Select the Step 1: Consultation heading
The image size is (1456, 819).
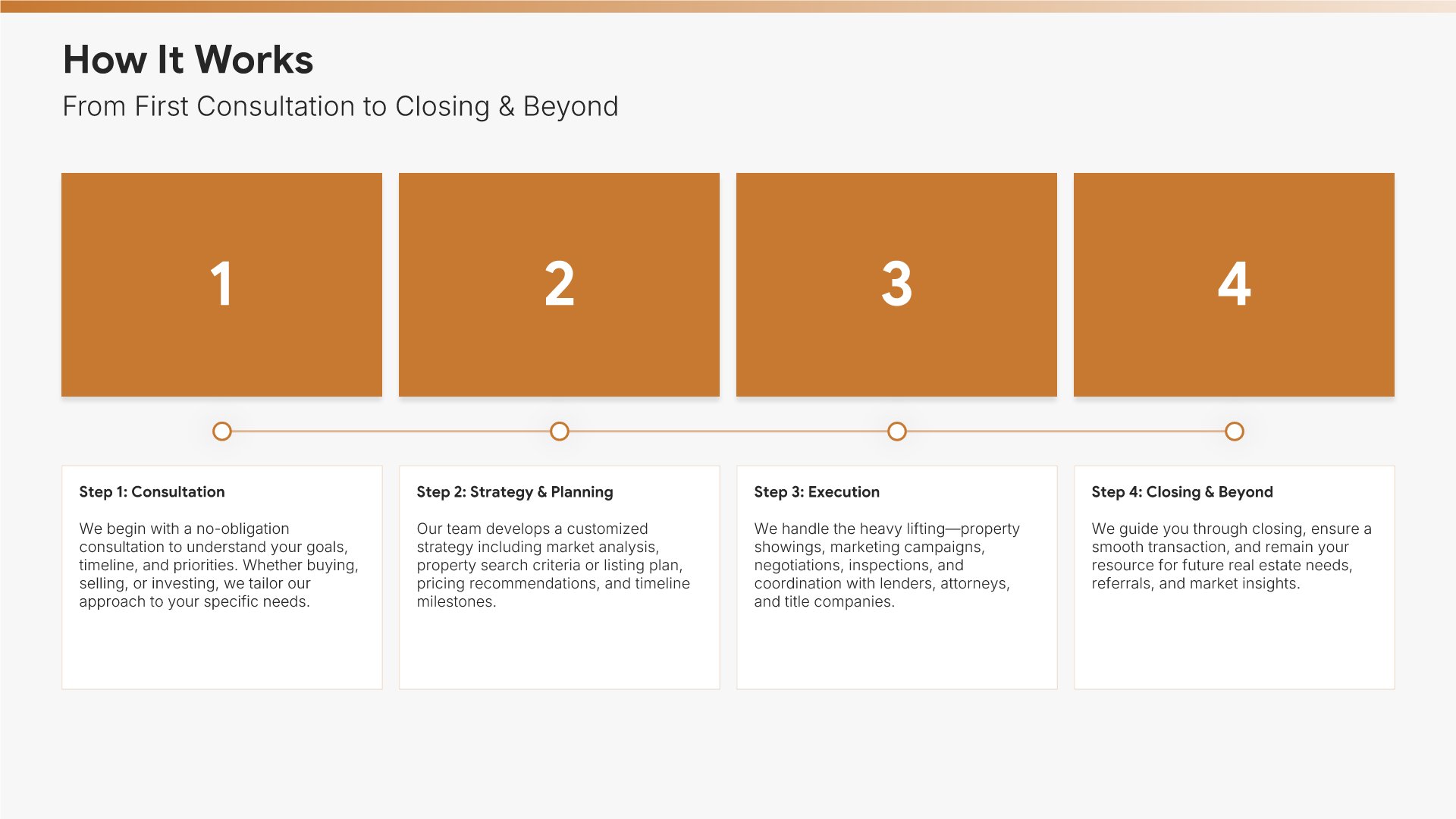tap(152, 491)
